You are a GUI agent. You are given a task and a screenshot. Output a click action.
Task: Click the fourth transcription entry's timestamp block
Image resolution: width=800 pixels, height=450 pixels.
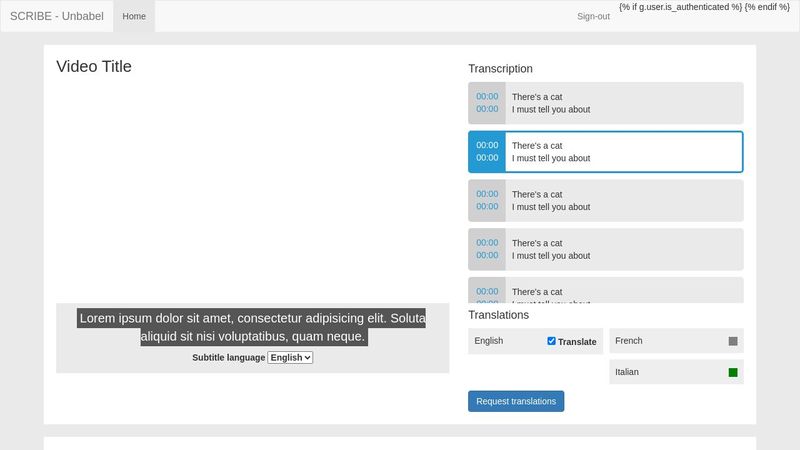click(x=487, y=249)
